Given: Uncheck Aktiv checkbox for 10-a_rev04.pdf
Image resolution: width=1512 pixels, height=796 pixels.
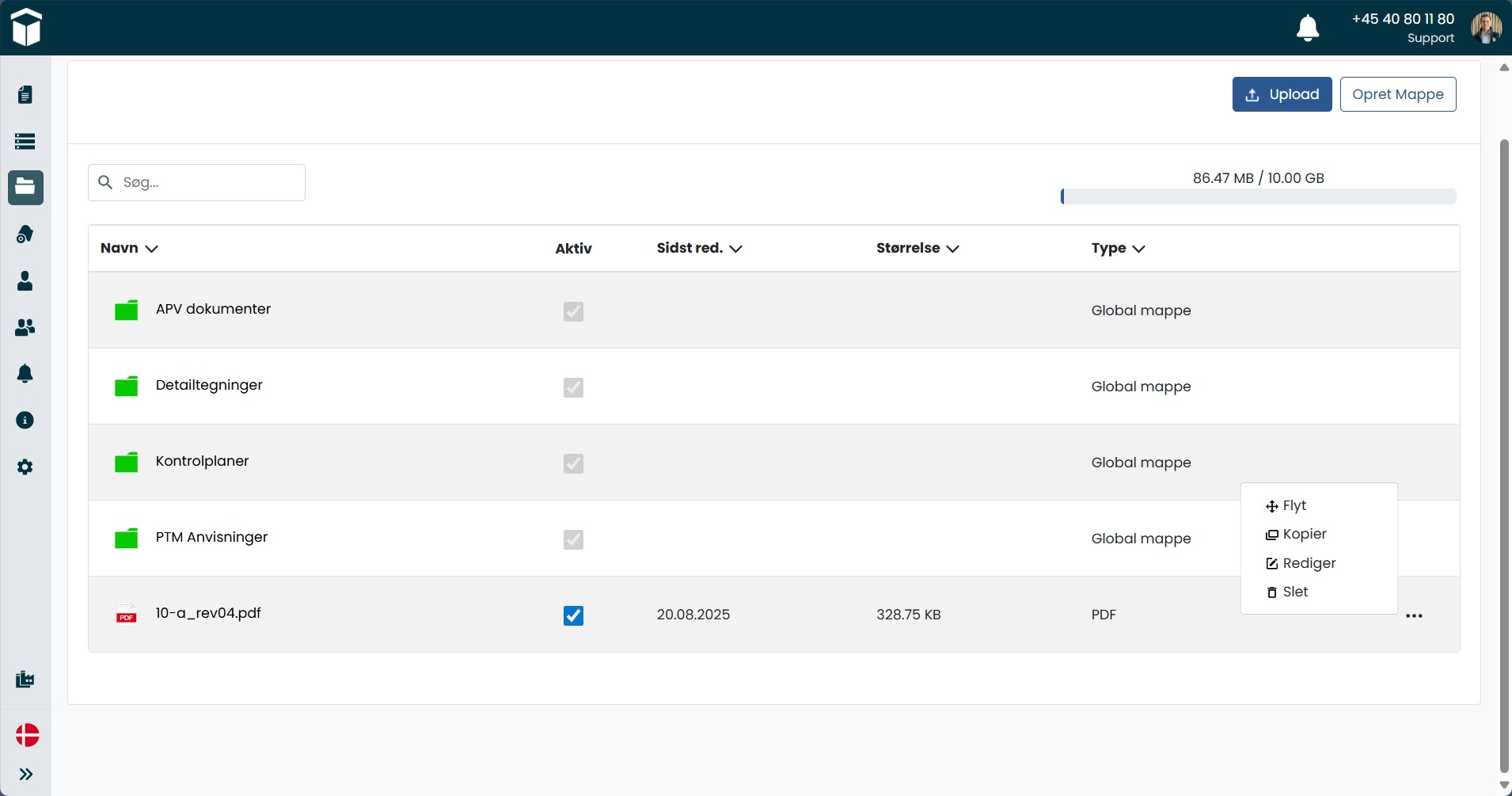Looking at the screenshot, I should coord(573,615).
